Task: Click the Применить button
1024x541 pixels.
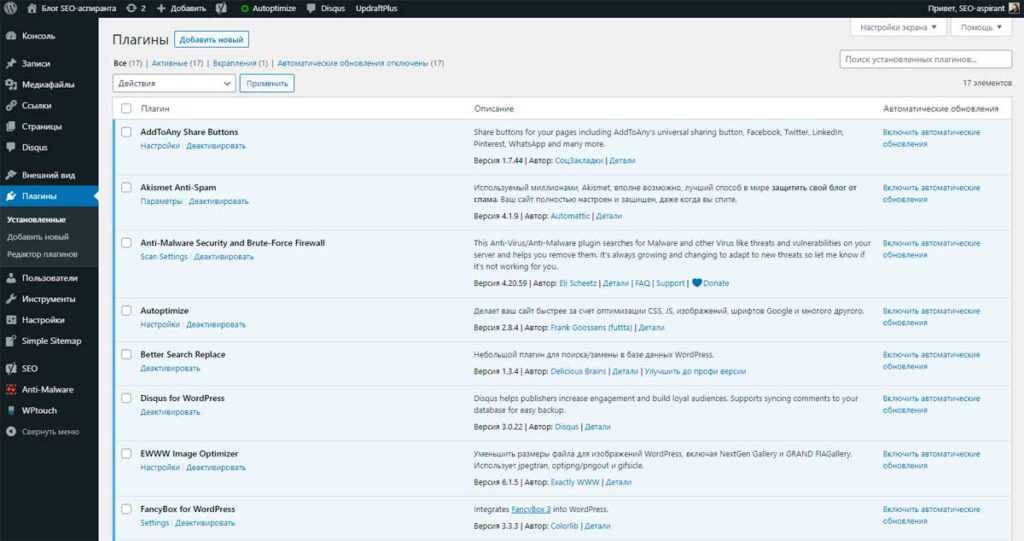Action: pyautogui.click(x=267, y=84)
